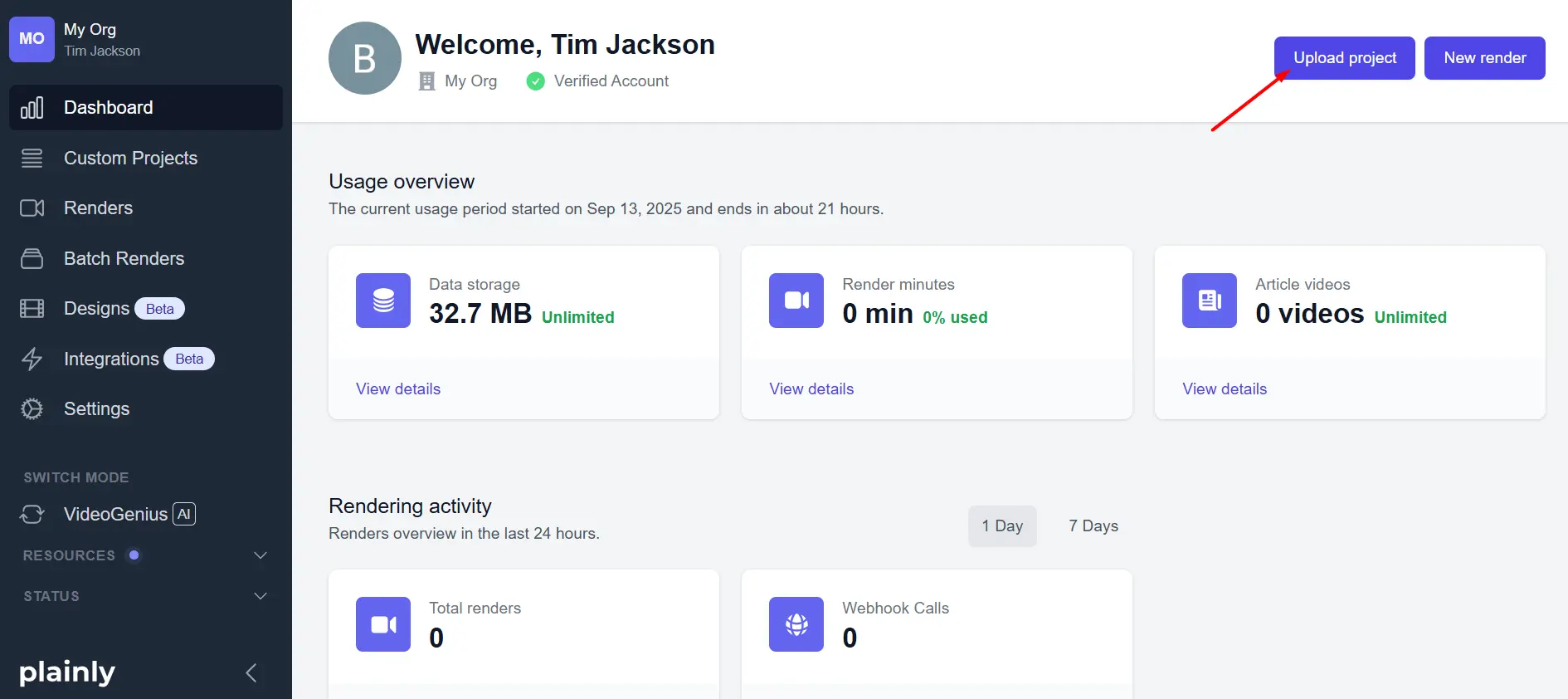Navigate to Batch Renders

click(146, 259)
